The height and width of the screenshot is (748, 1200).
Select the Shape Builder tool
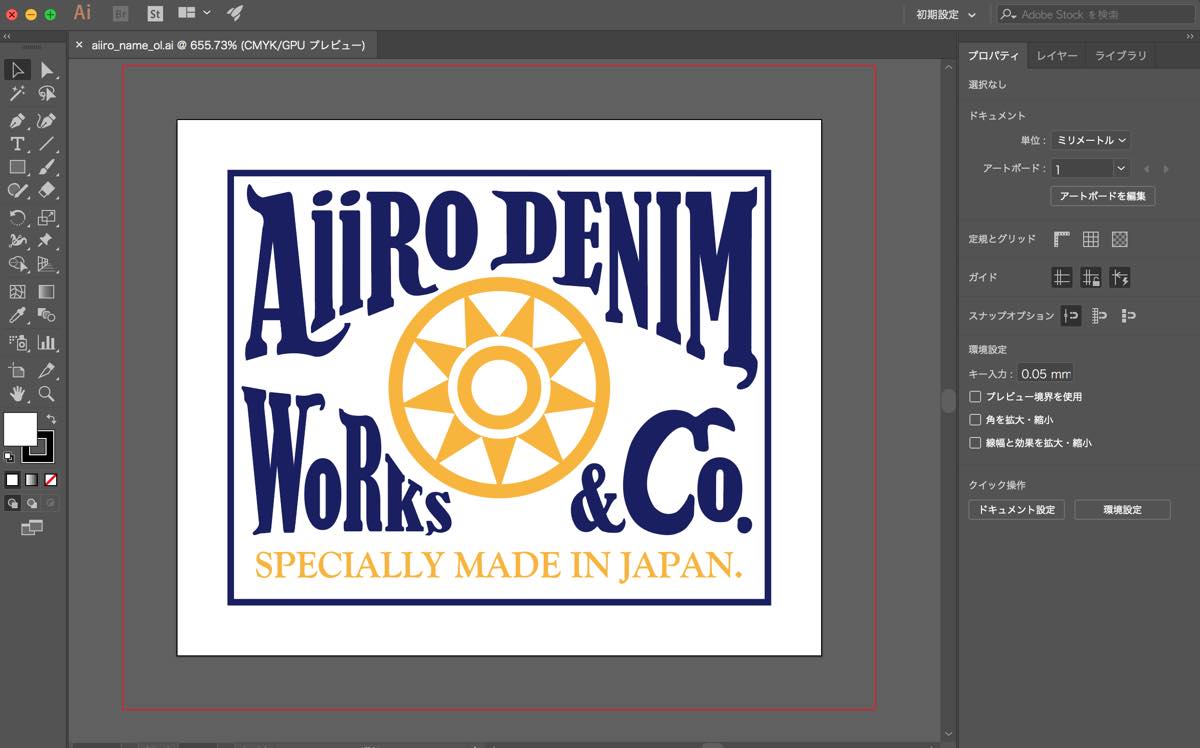click(17, 264)
